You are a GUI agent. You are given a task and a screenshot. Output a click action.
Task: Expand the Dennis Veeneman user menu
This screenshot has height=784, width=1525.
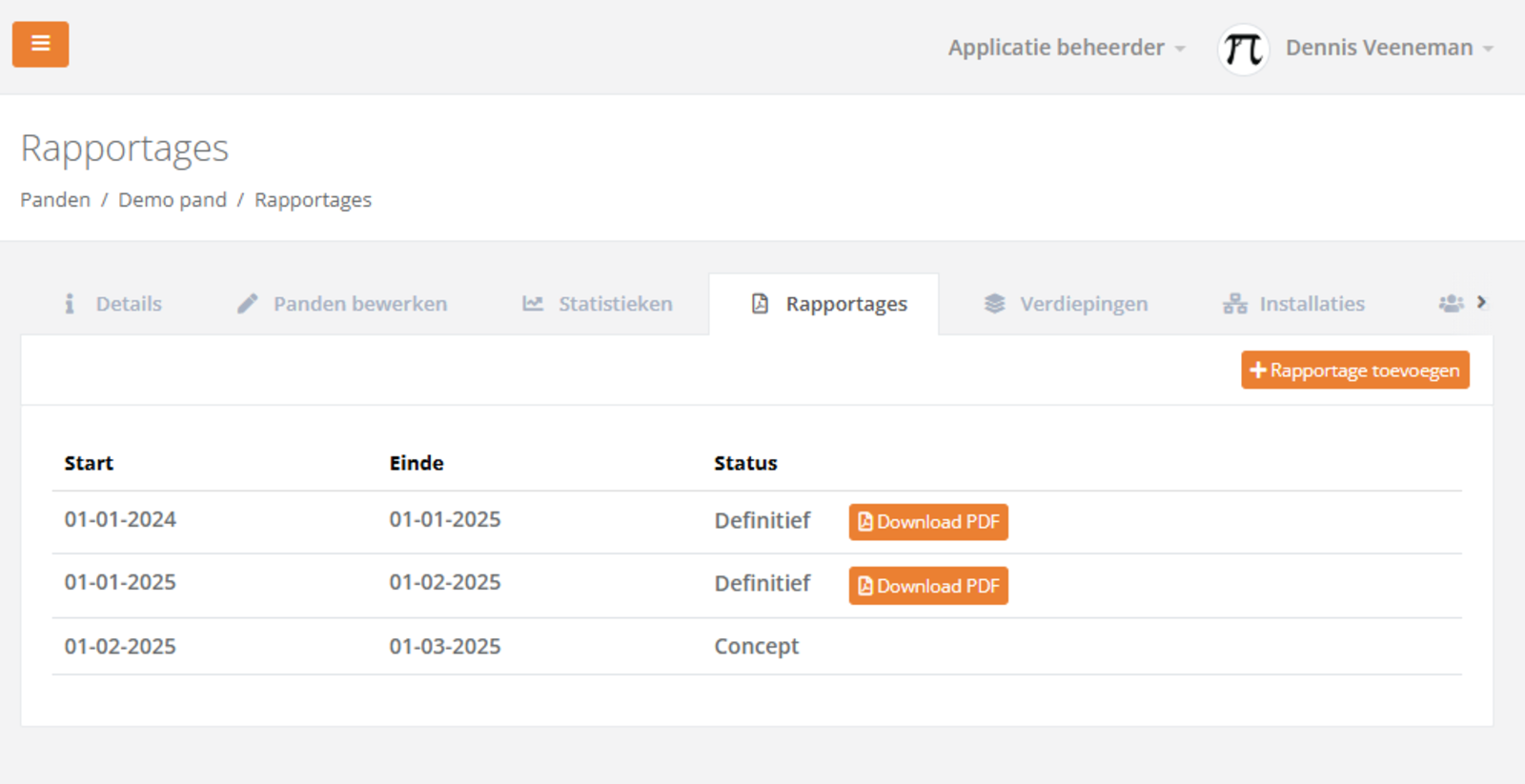pos(1390,48)
